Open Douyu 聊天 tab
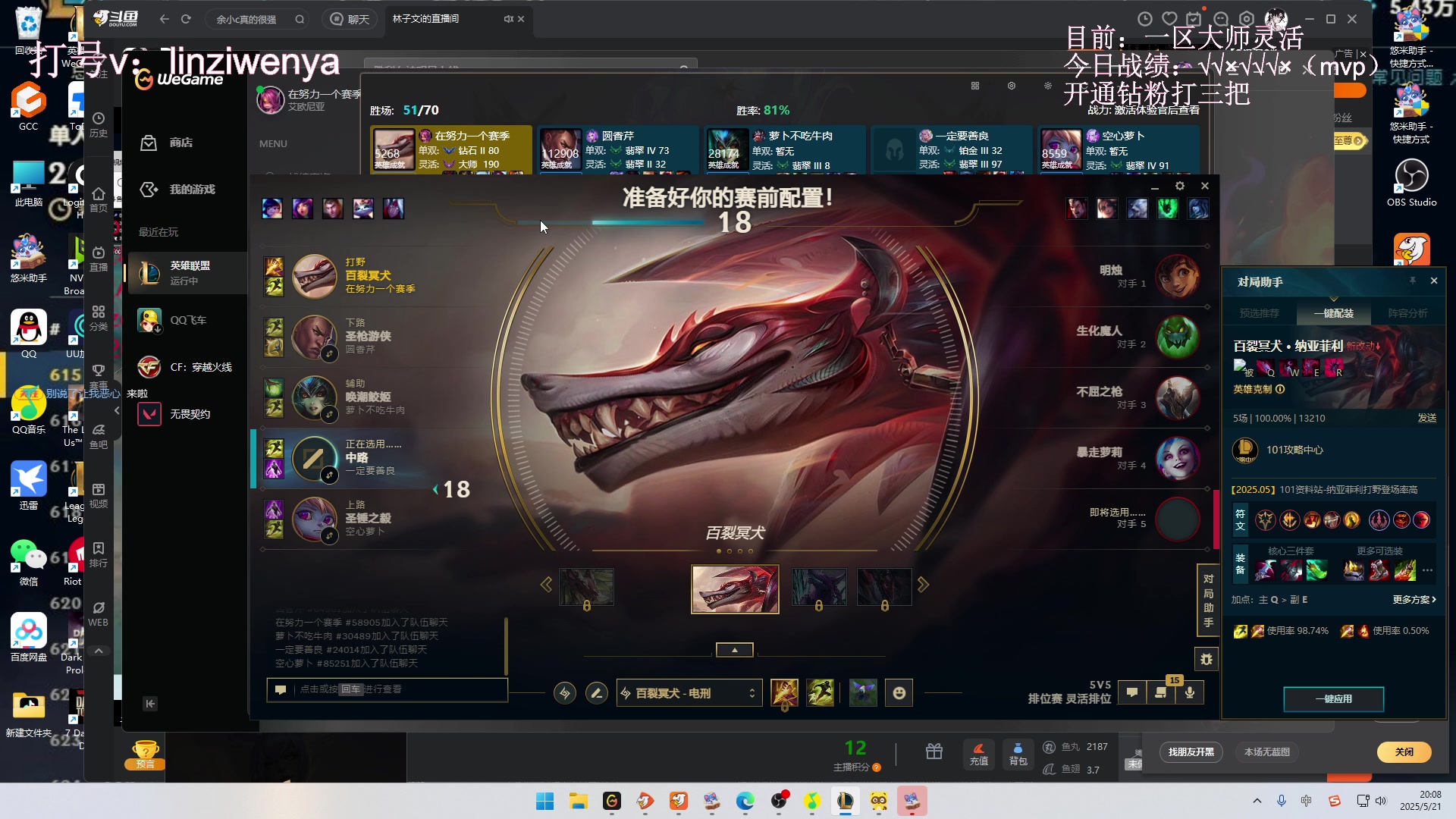 tap(350, 19)
